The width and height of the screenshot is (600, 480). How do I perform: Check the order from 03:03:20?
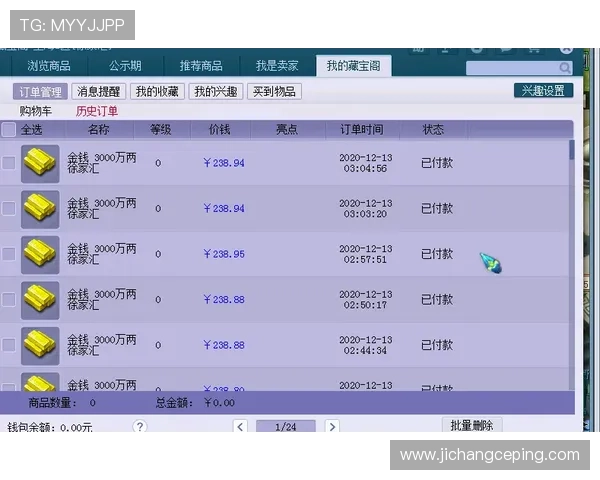(8, 209)
